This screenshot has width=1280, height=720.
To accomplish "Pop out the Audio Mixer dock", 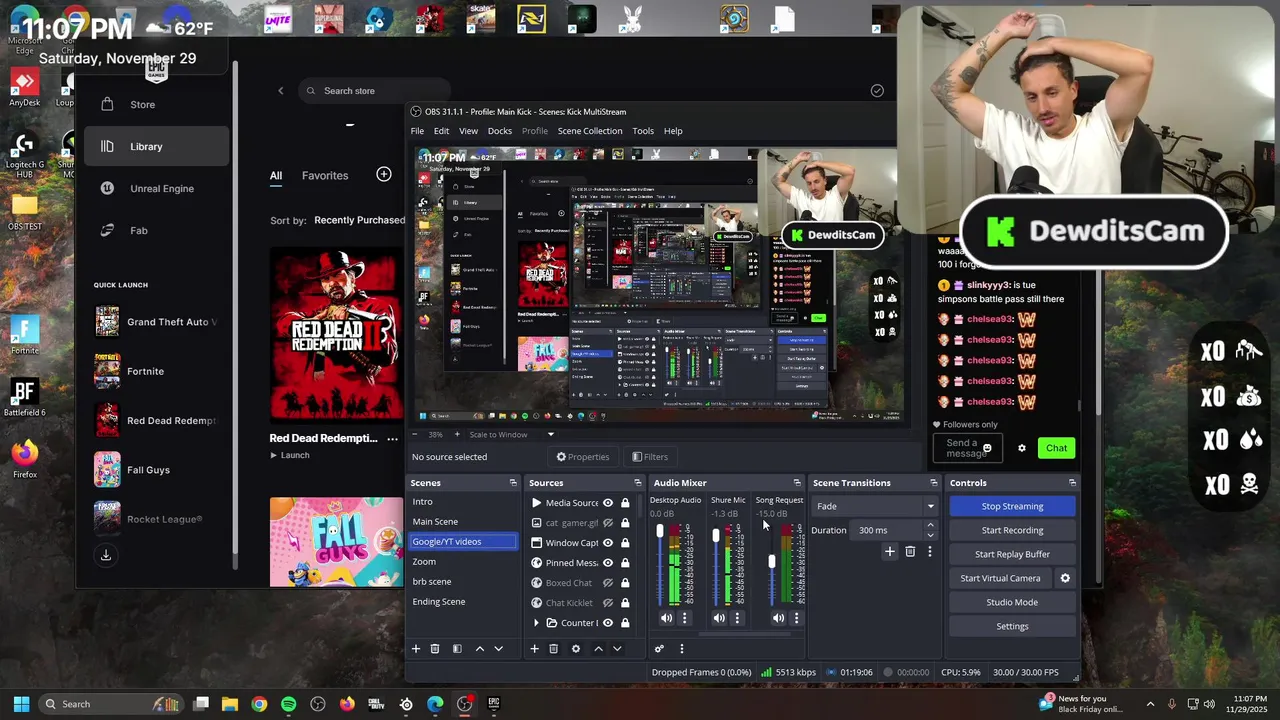I will point(797,483).
